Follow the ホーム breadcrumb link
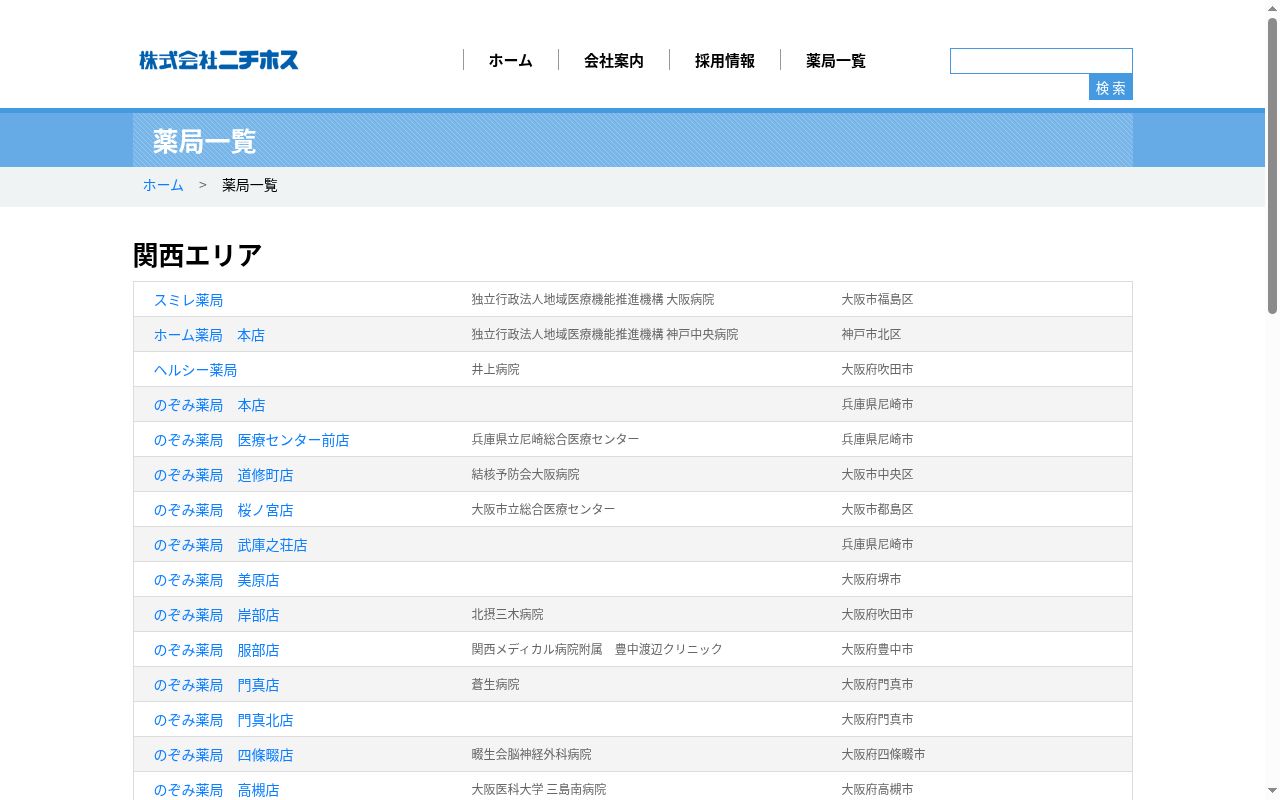This screenshot has height=800, width=1280. [163, 185]
